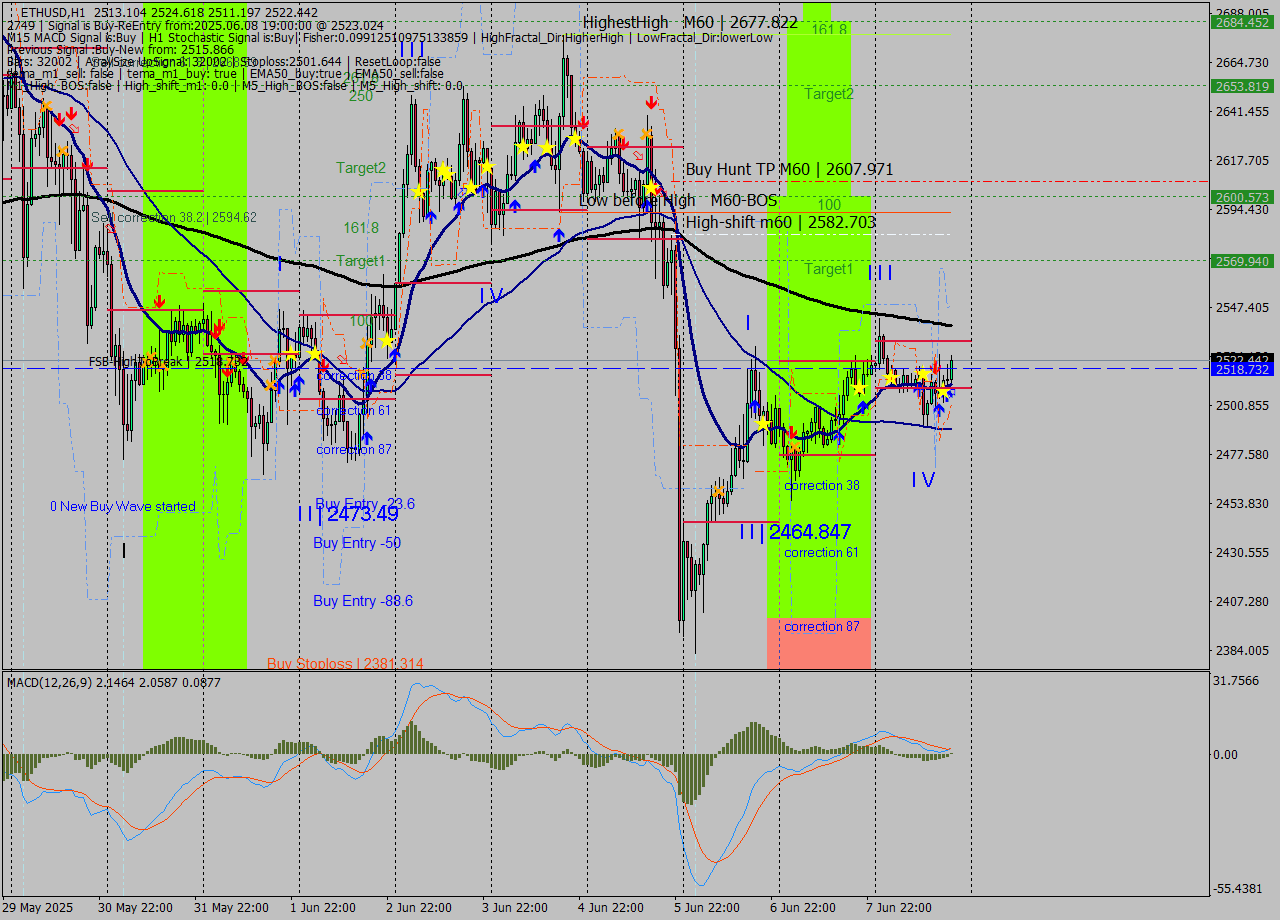
Task: Toggle the EMA50_buy:true indicator flag
Action: (x=296, y=73)
